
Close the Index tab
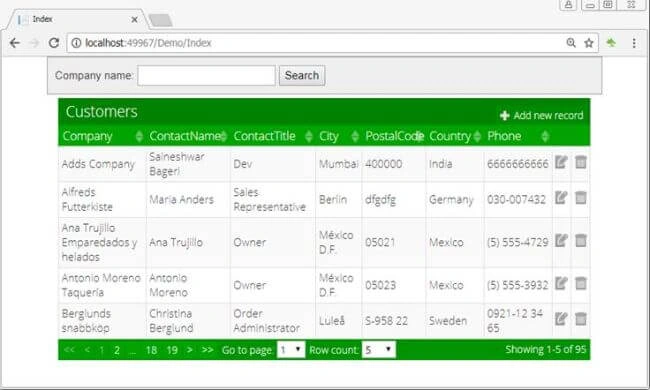pyautogui.click(x=134, y=19)
